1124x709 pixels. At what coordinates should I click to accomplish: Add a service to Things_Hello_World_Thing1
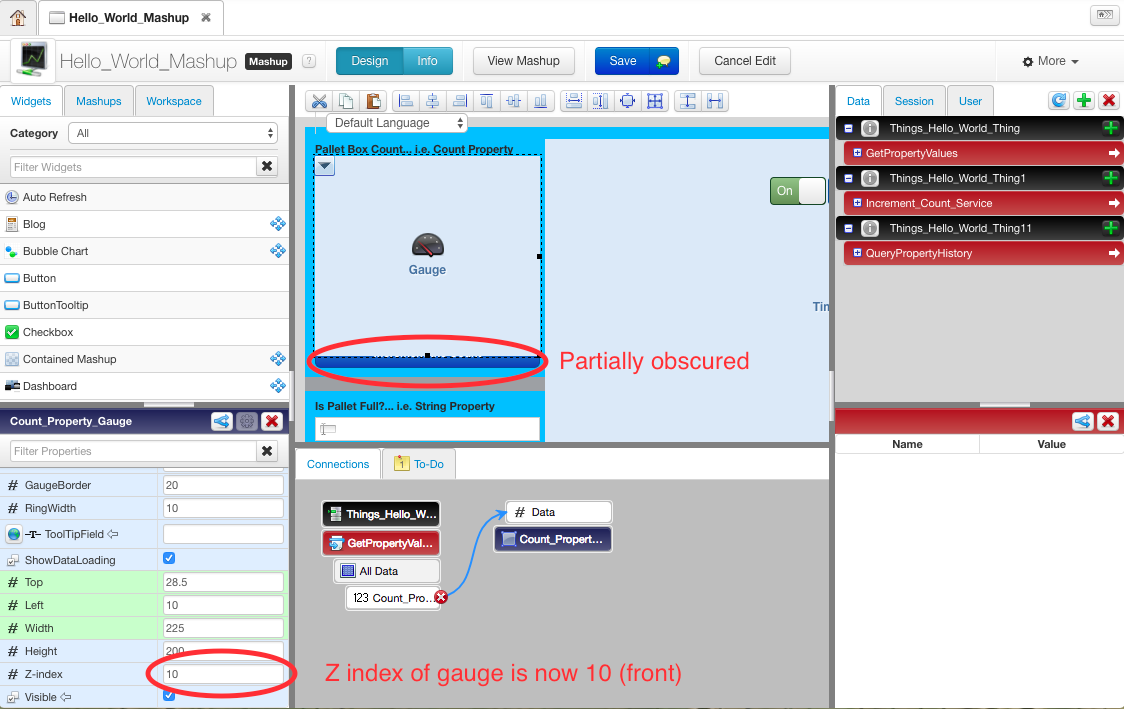click(x=1110, y=178)
